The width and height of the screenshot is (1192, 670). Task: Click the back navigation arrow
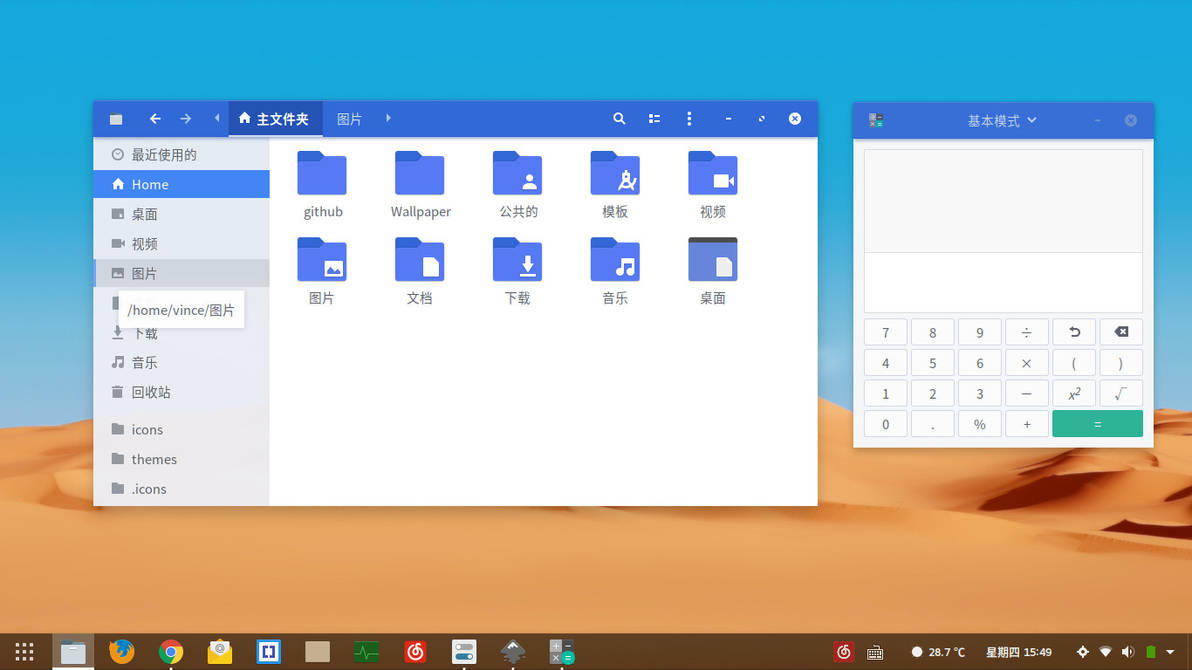pos(155,118)
